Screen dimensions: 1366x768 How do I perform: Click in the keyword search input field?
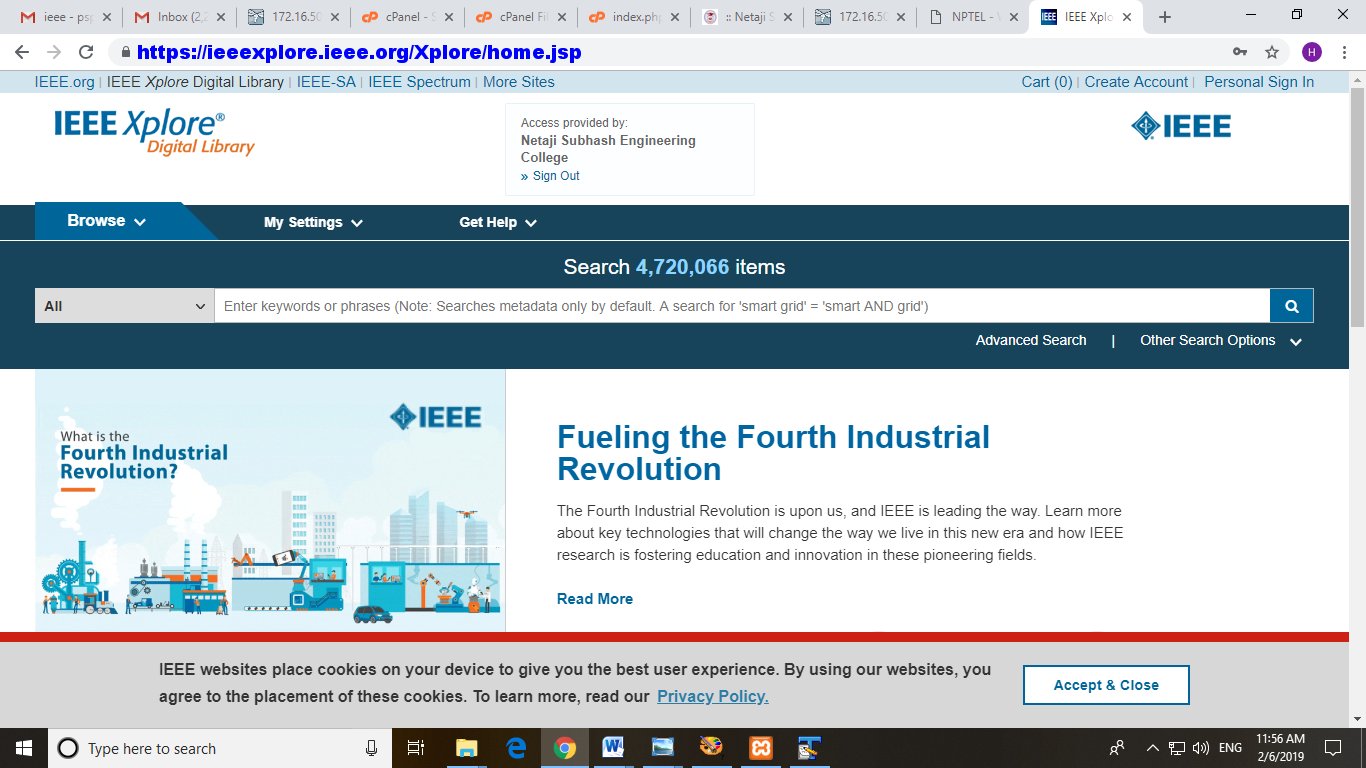(x=741, y=306)
